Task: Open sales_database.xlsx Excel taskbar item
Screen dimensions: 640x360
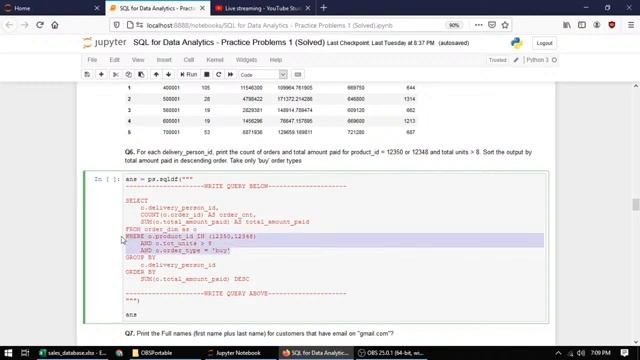Action: coord(73,353)
